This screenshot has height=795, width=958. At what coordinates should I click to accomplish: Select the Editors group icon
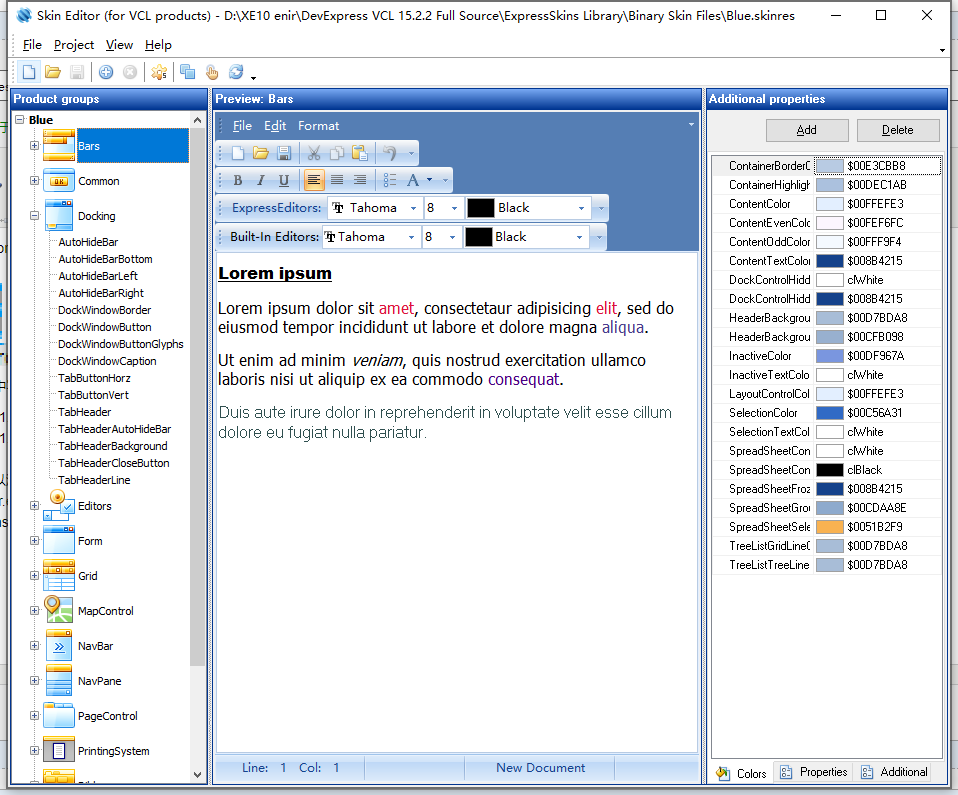pyautogui.click(x=59, y=505)
